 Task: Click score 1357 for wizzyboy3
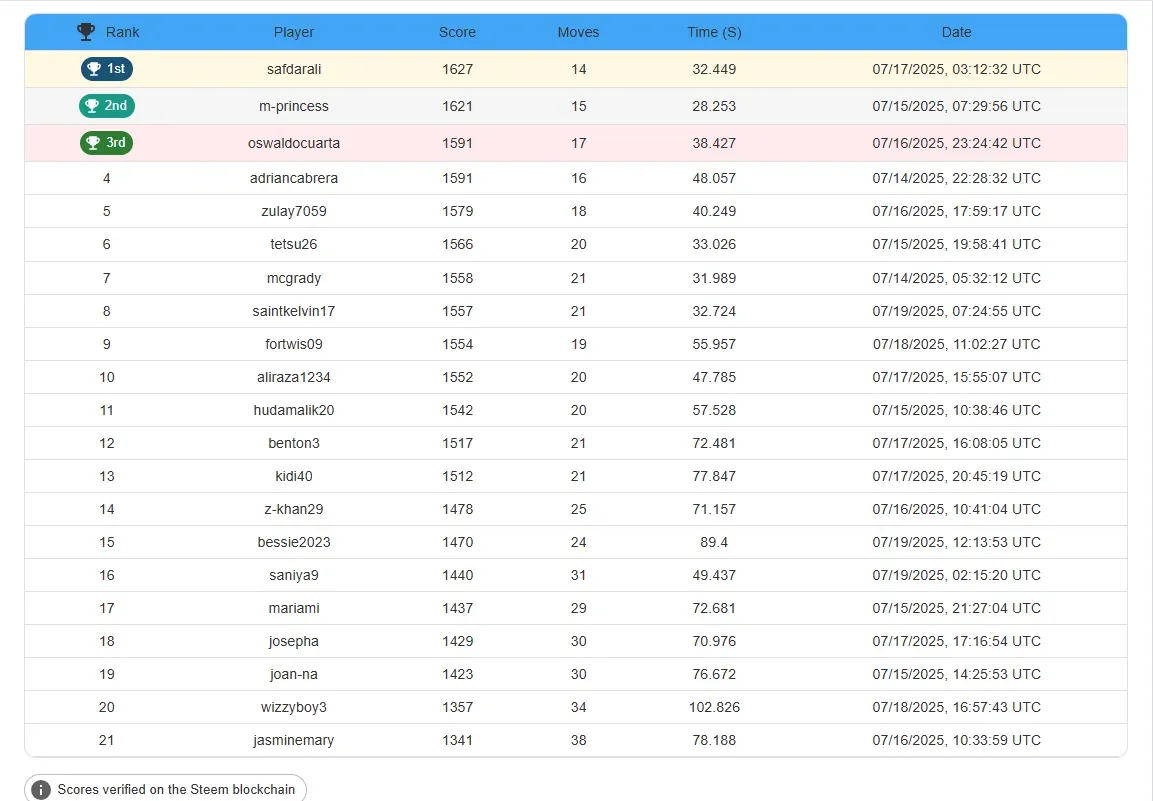point(457,708)
